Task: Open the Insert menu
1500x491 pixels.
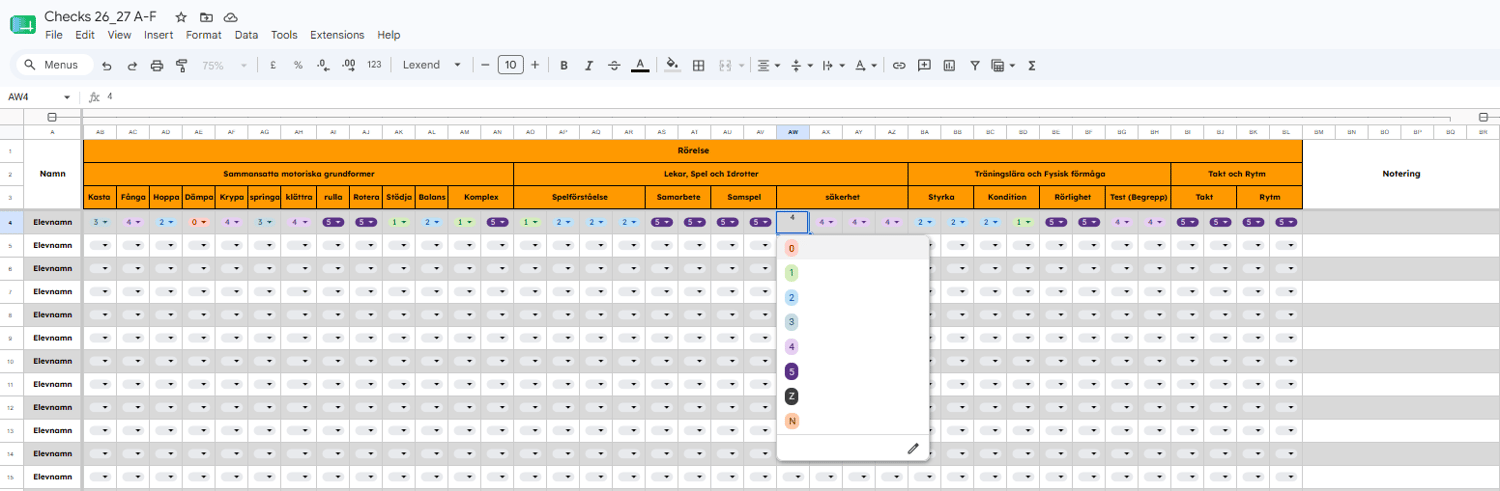Action: pyautogui.click(x=158, y=35)
